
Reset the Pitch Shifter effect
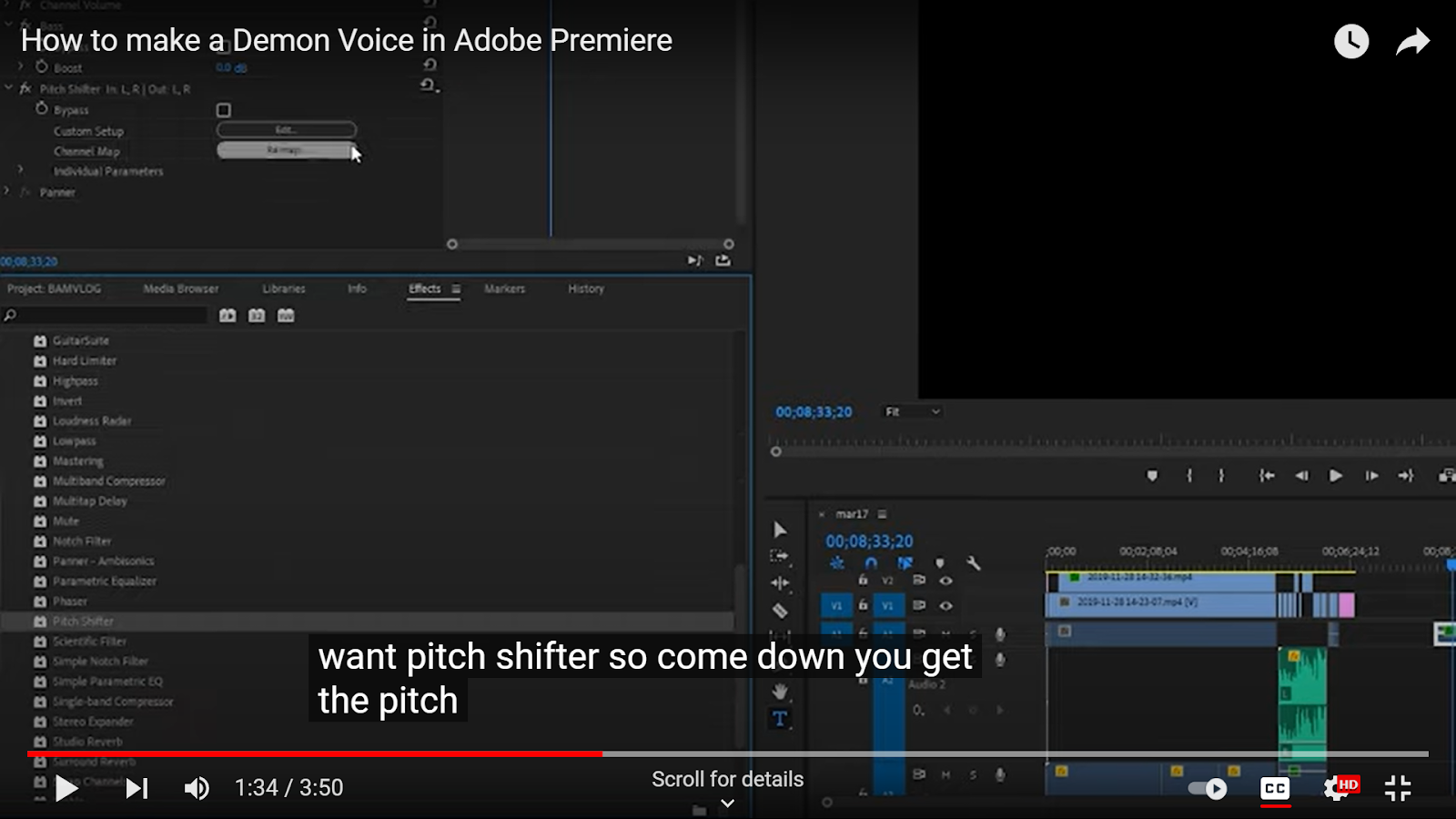(x=429, y=86)
